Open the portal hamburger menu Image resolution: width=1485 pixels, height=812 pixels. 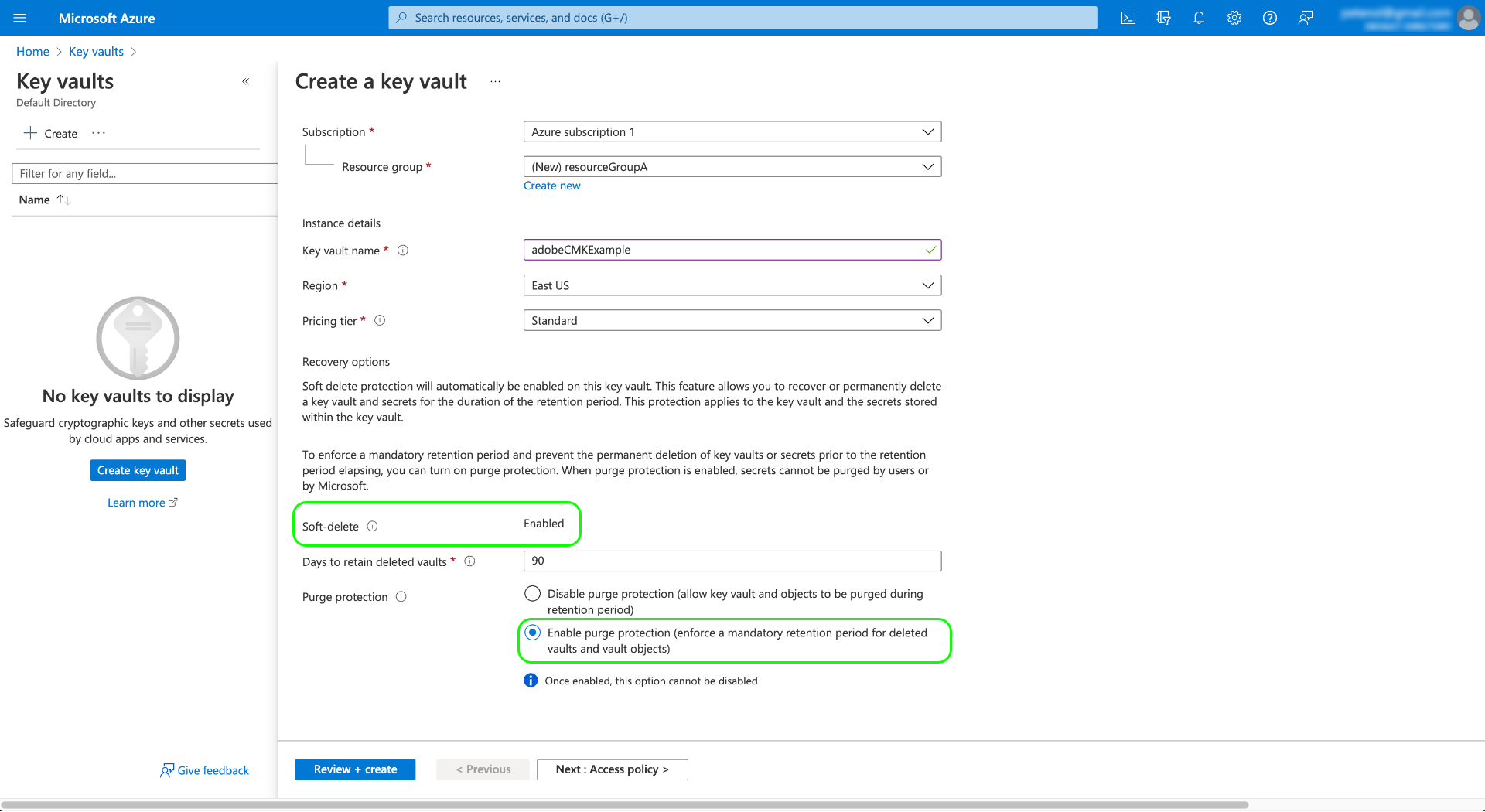(20, 17)
